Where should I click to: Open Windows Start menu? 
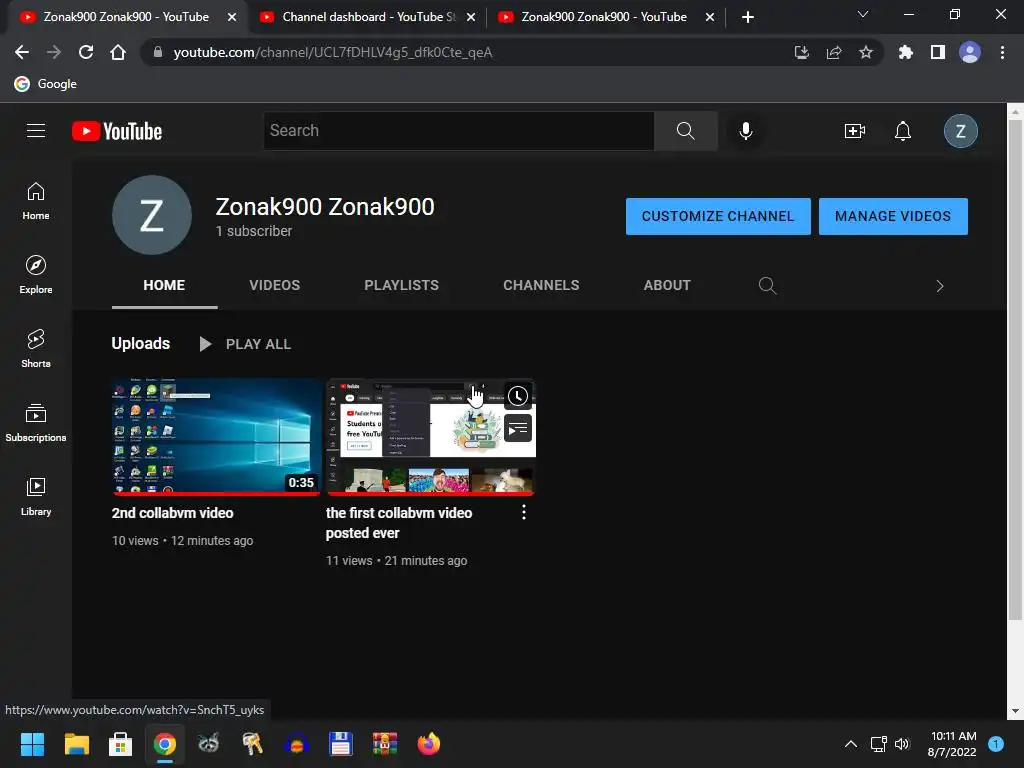click(x=32, y=744)
